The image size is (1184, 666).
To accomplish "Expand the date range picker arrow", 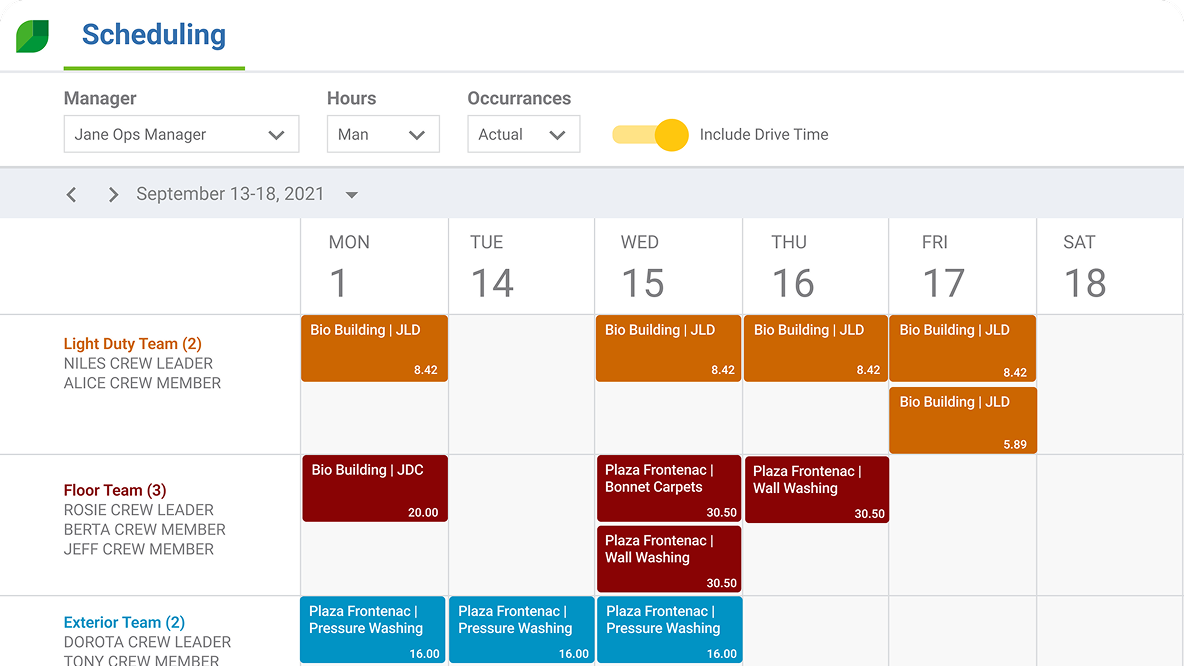I will (x=352, y=195).
